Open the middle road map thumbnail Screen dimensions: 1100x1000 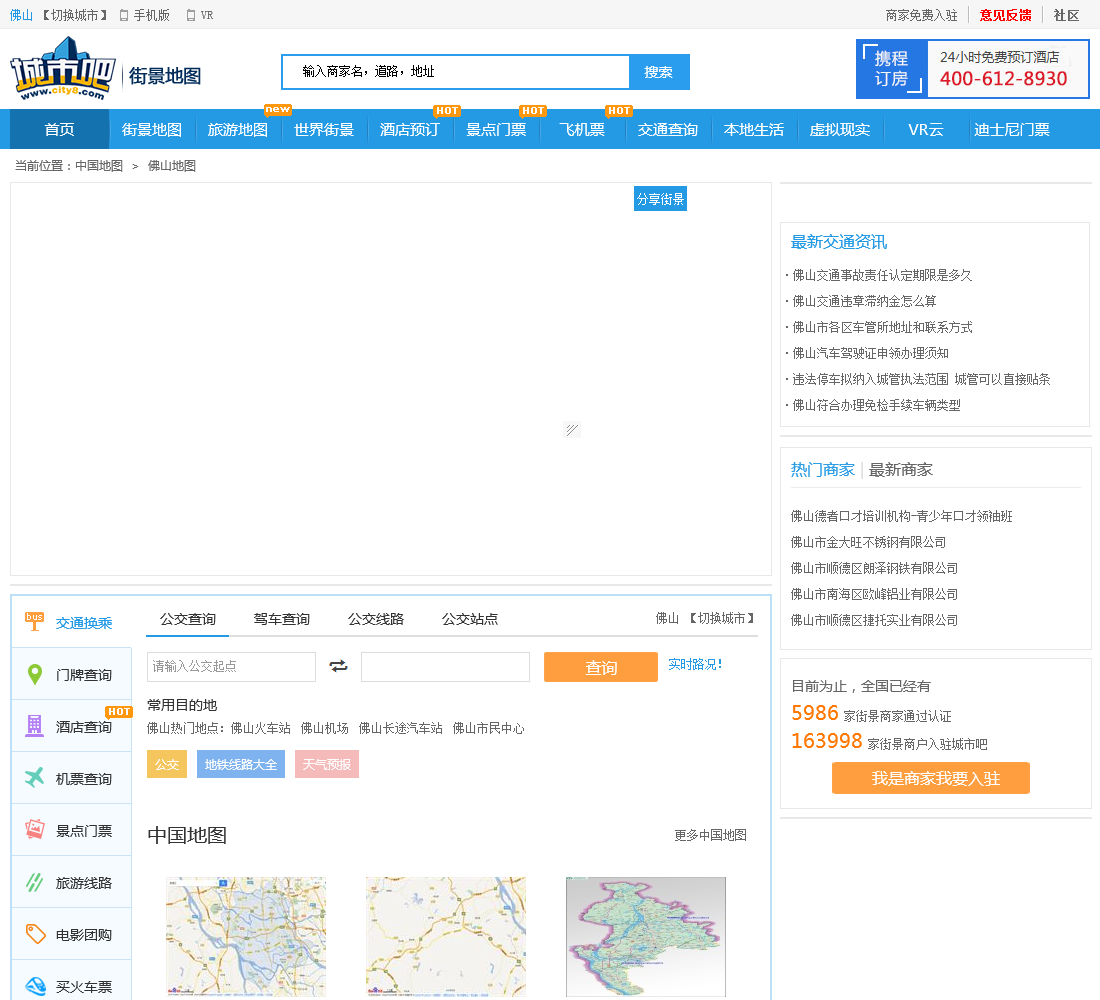click(445, 936)
